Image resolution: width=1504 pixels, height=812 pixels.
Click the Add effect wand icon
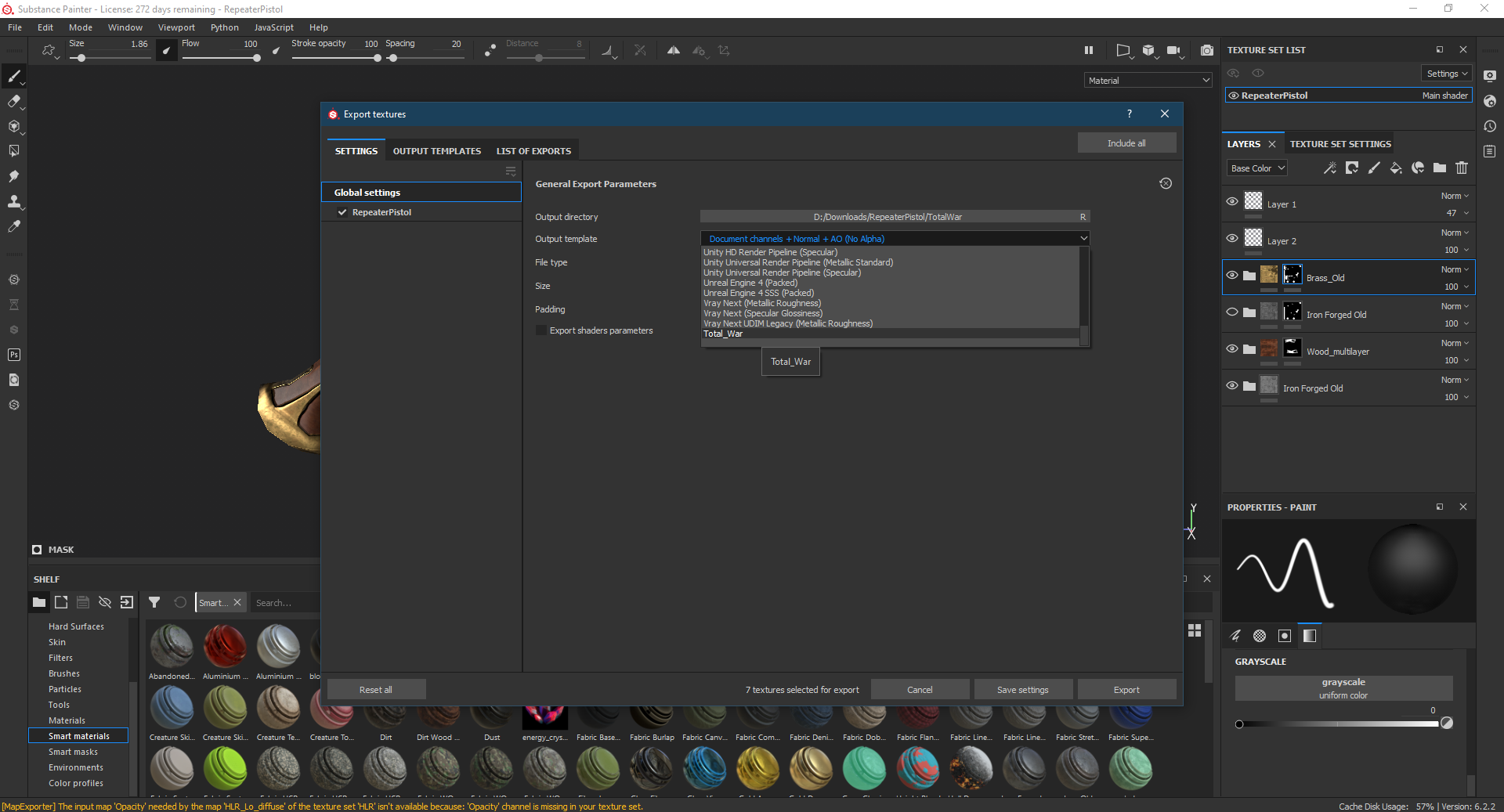1330,168
